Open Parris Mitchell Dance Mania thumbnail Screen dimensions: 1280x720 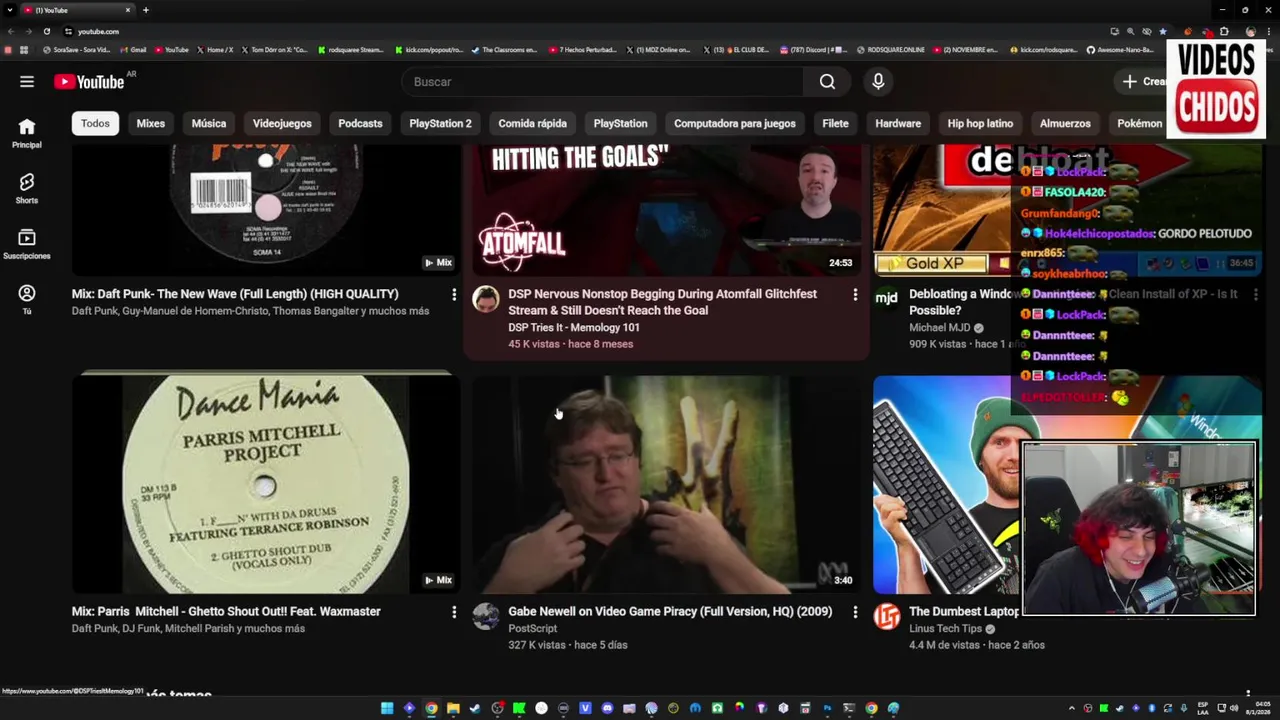click(x=266, y=484)
